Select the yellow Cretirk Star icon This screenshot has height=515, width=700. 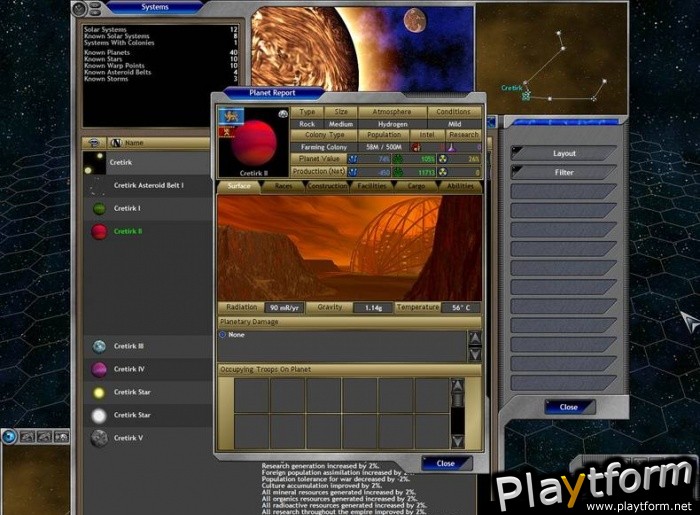[x=99, y=393]
